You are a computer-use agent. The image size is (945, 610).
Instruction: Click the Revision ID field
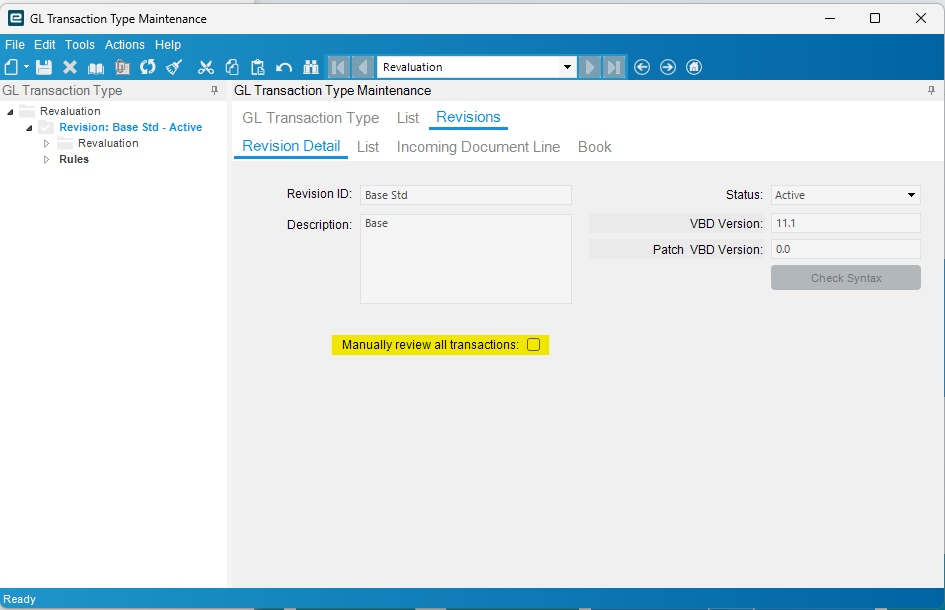[466, 195]
